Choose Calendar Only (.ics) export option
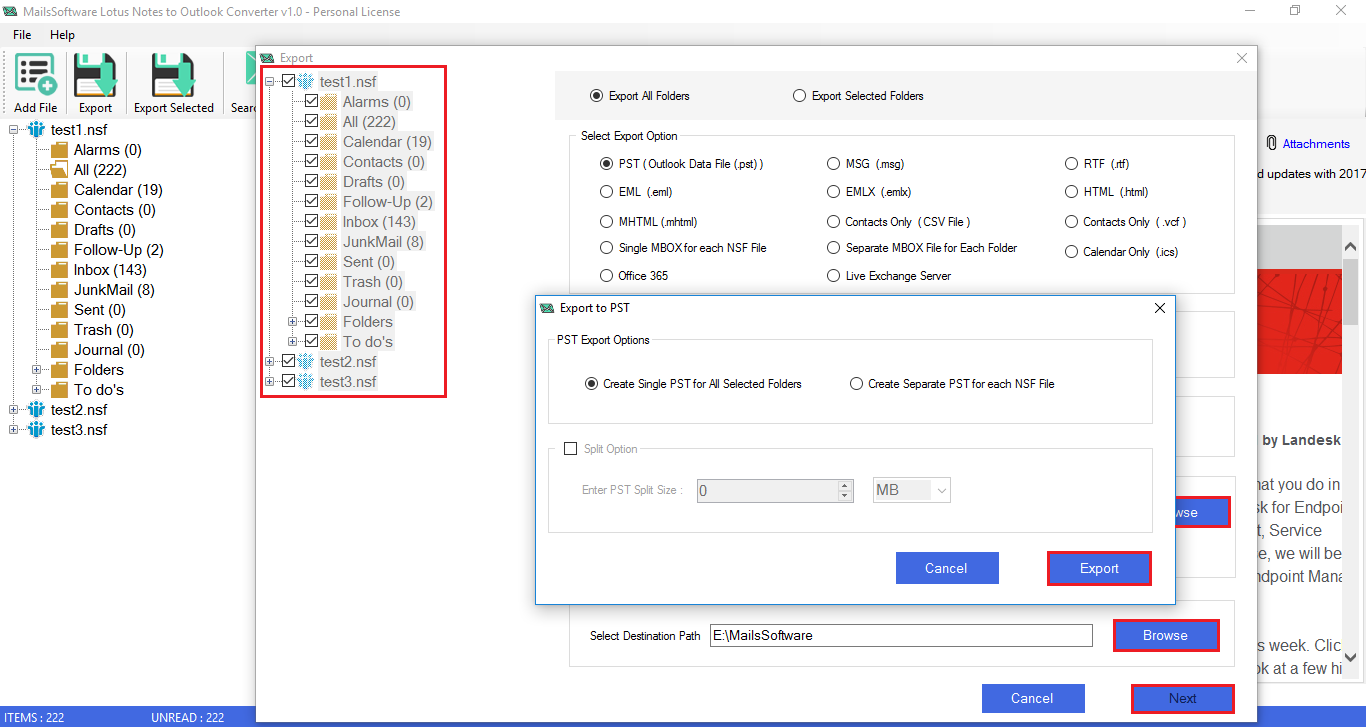This screenshot has height=727, width=1366. 1072,252
